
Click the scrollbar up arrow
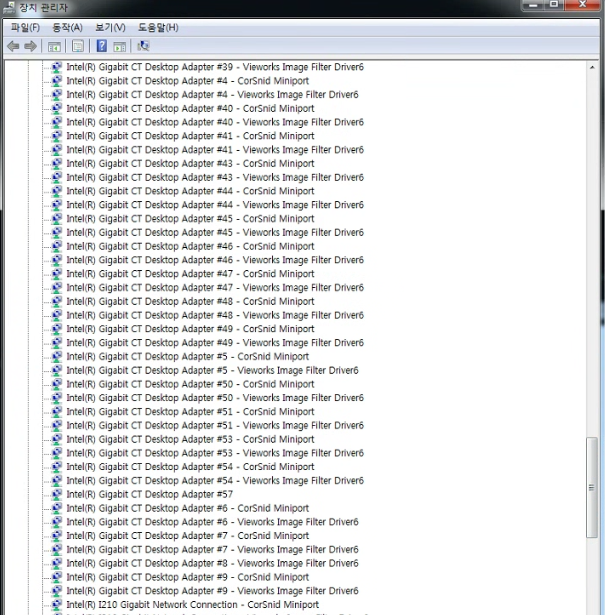pos(592,67)
